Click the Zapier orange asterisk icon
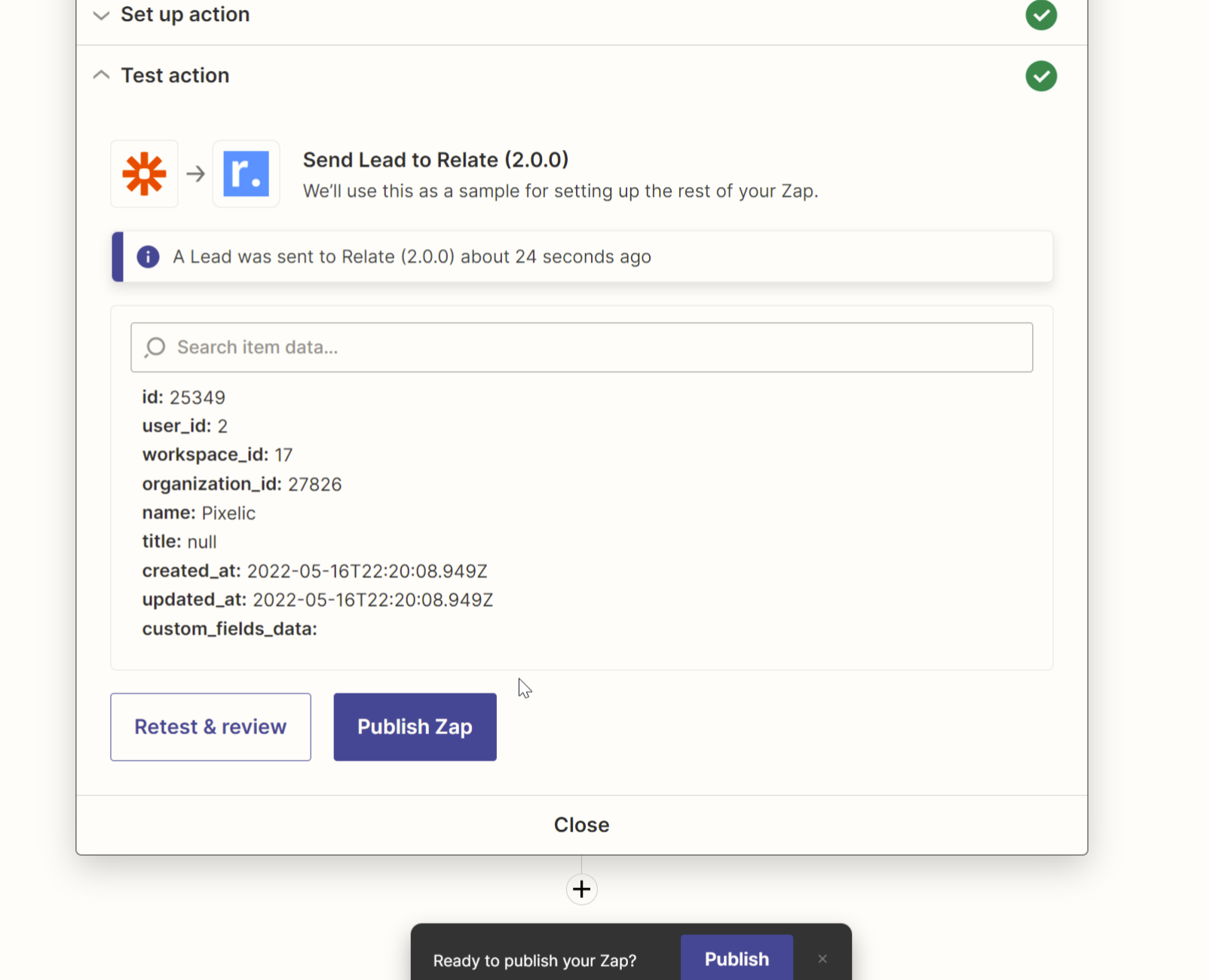The height and width of the screenshot is (980, 1210). click(x=144, y=174)
